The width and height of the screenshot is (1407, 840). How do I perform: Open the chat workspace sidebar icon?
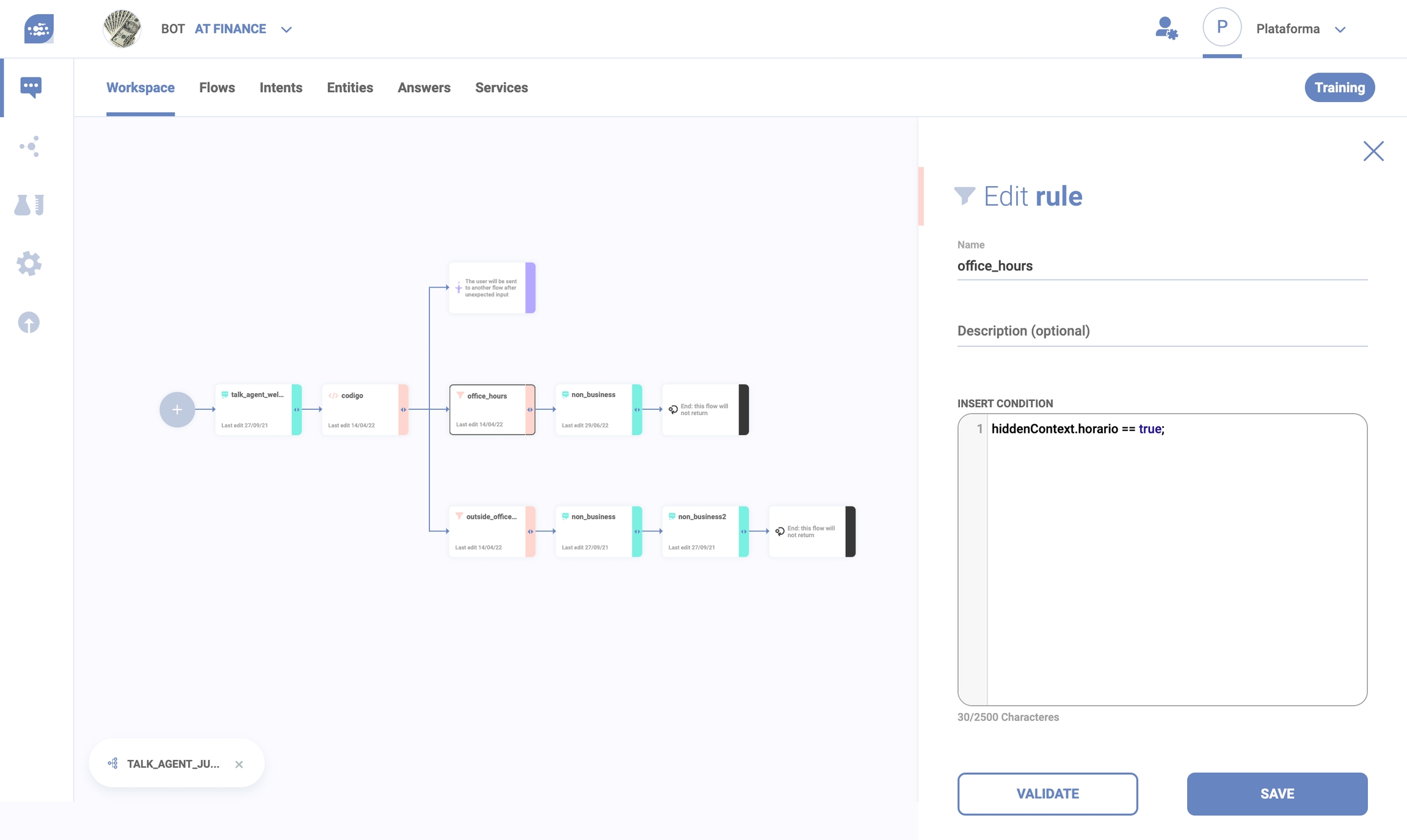tap(31, 87)
